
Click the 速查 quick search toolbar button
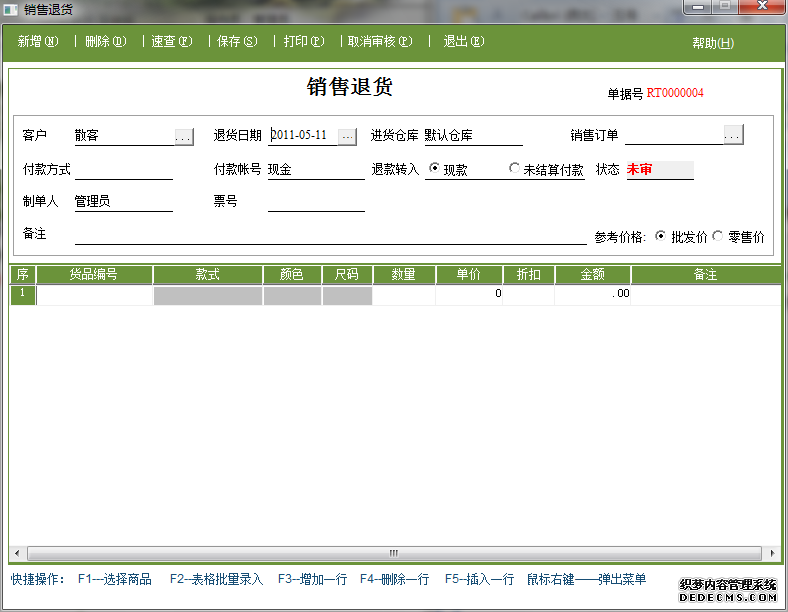point(171,42)
